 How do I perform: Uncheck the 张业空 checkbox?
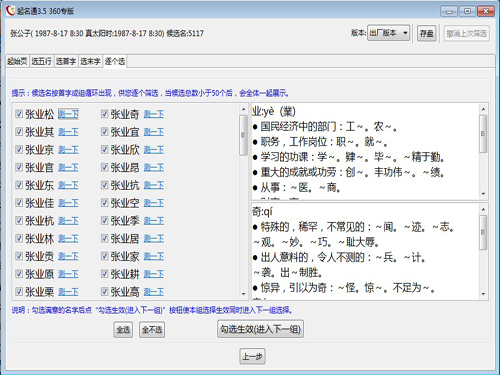click(x=105, y=203)
